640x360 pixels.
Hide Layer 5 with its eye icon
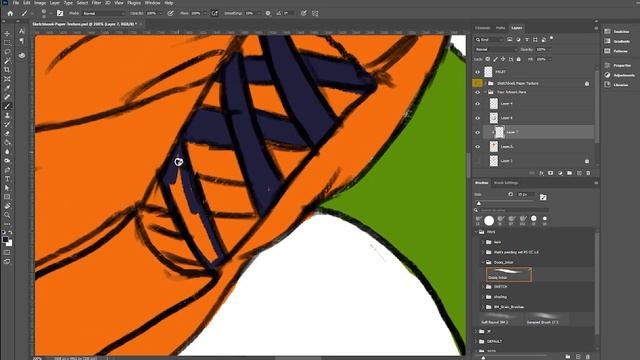(x=477, y=147)
